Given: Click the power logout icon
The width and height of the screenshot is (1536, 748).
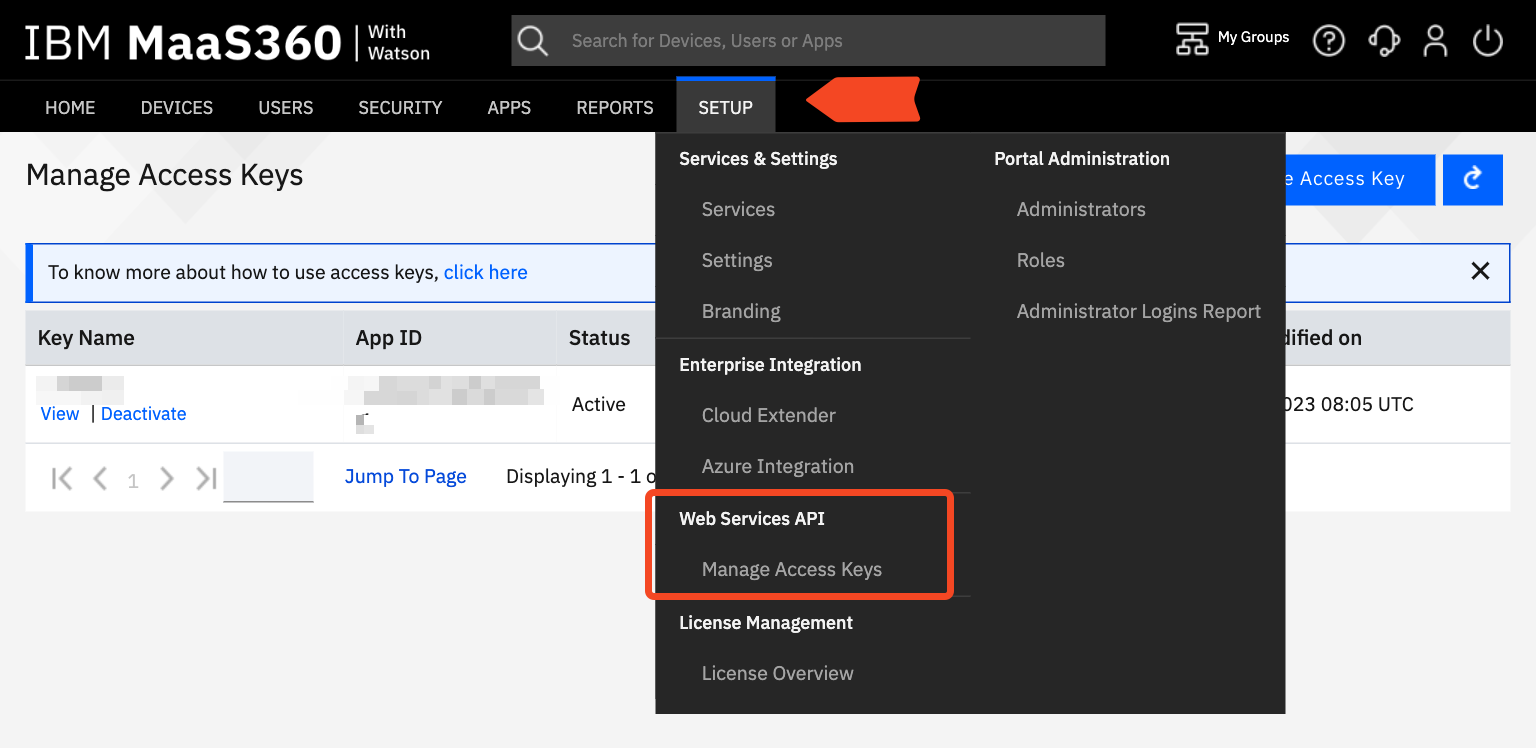Looking at the screenshot, I should [x=1488, y=41].
